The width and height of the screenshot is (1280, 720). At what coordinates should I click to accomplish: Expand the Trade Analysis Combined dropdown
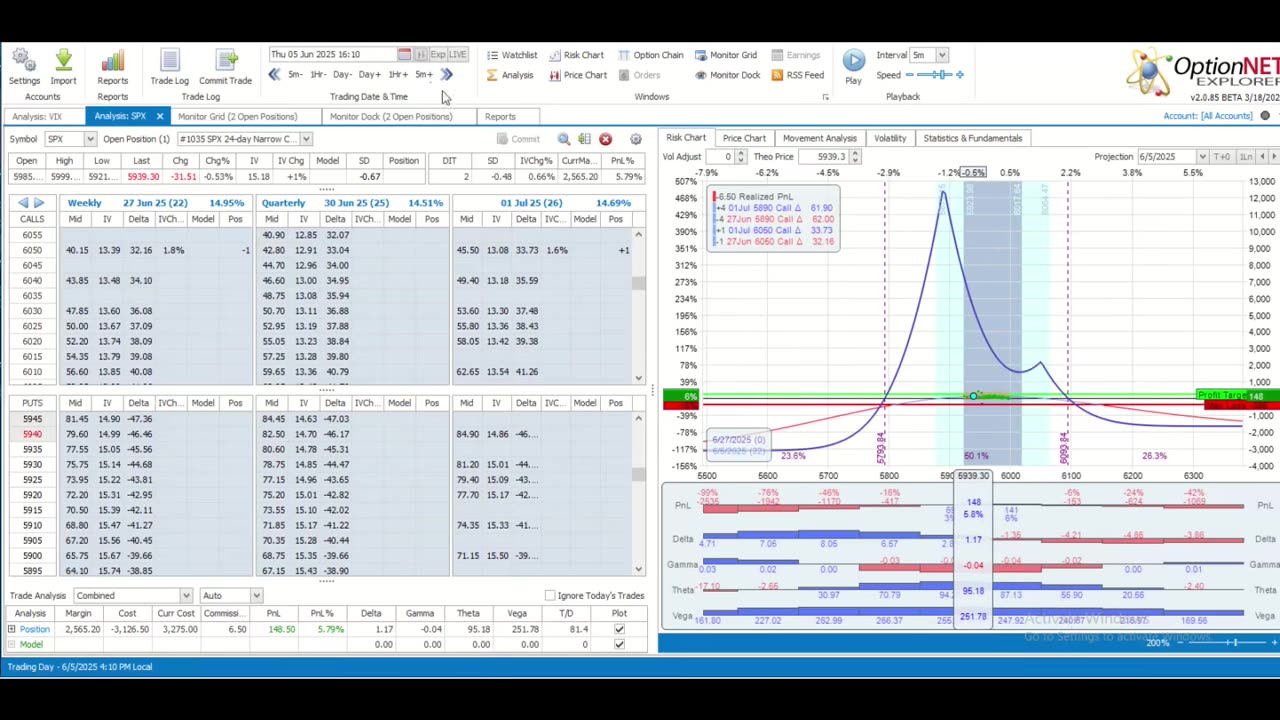pos(185,596)
